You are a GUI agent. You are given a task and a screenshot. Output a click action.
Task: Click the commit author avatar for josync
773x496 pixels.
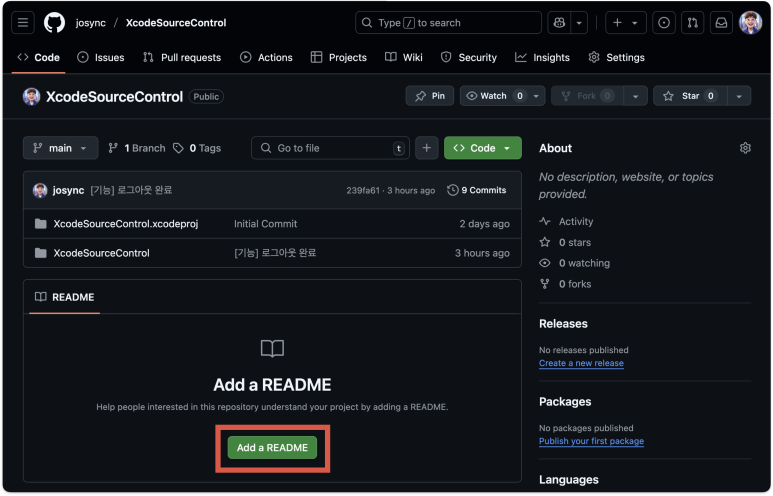tap(40, 190)
